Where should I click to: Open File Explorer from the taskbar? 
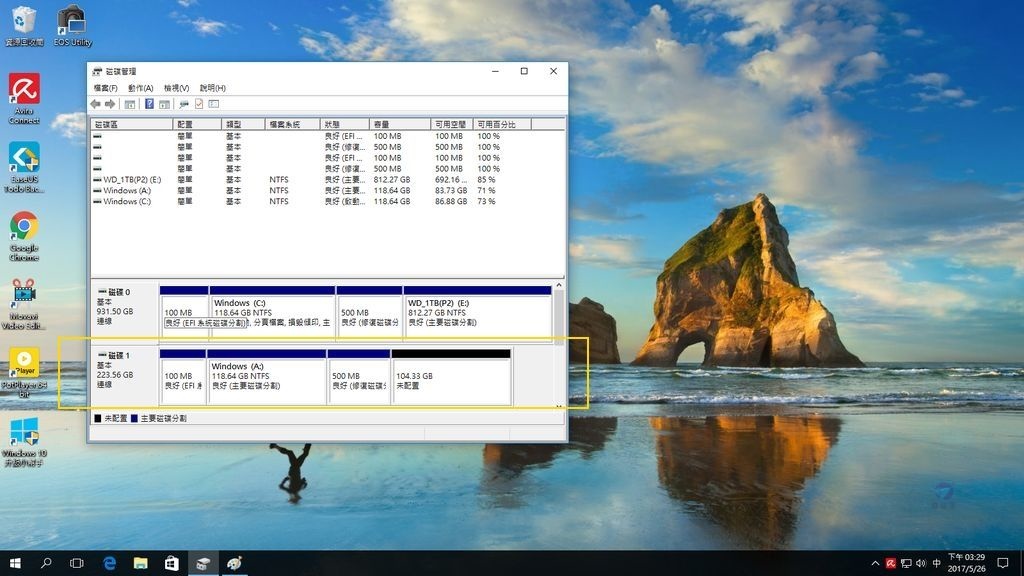point(140,563)
